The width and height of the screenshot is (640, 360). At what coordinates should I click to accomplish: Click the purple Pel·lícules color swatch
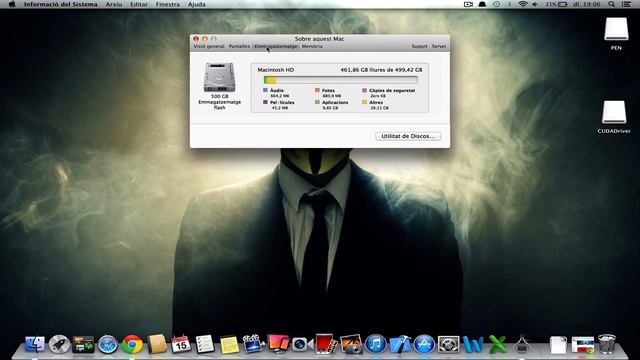tap(265, 102)
